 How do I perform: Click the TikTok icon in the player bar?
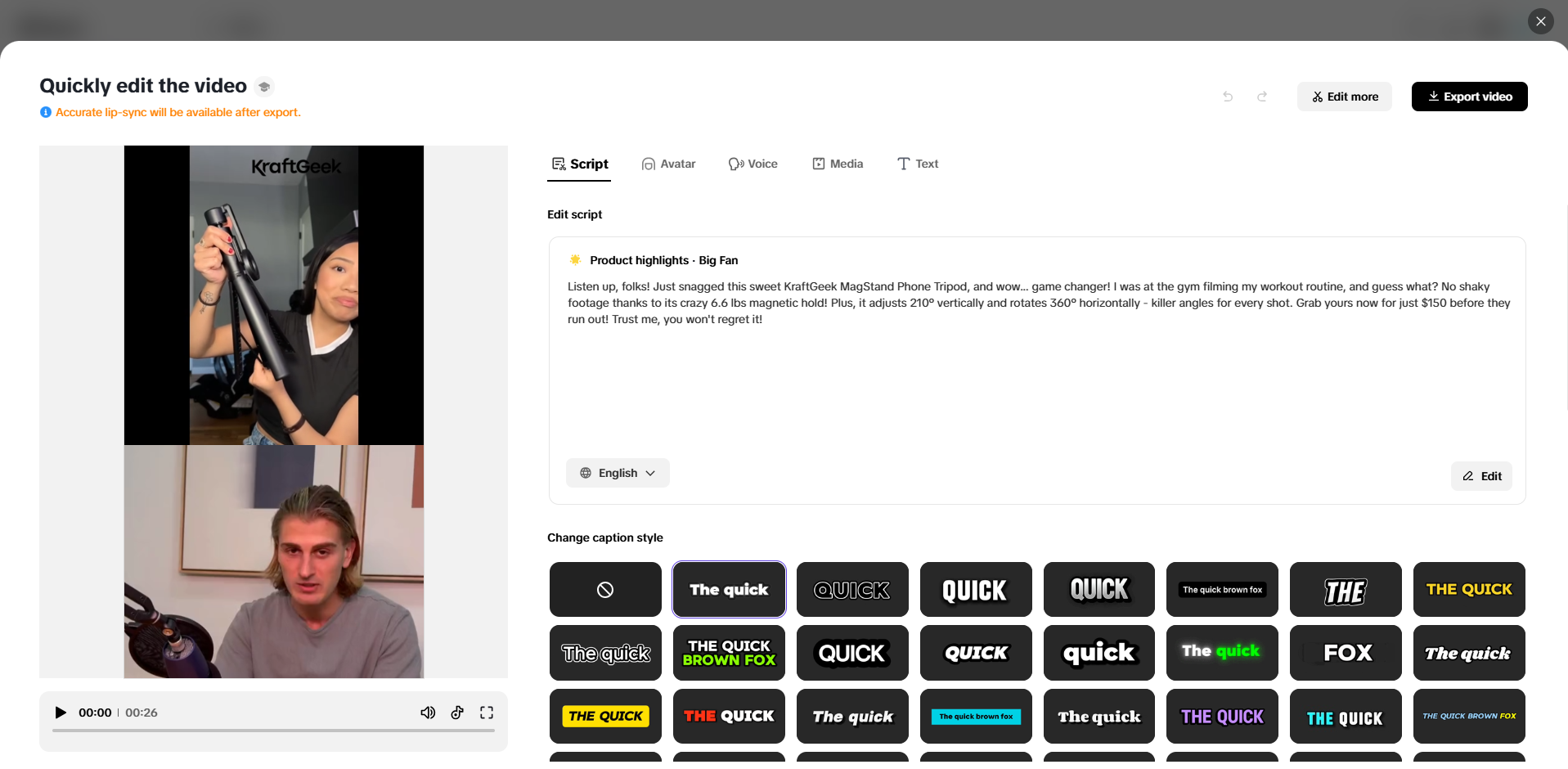coord(456,713)
